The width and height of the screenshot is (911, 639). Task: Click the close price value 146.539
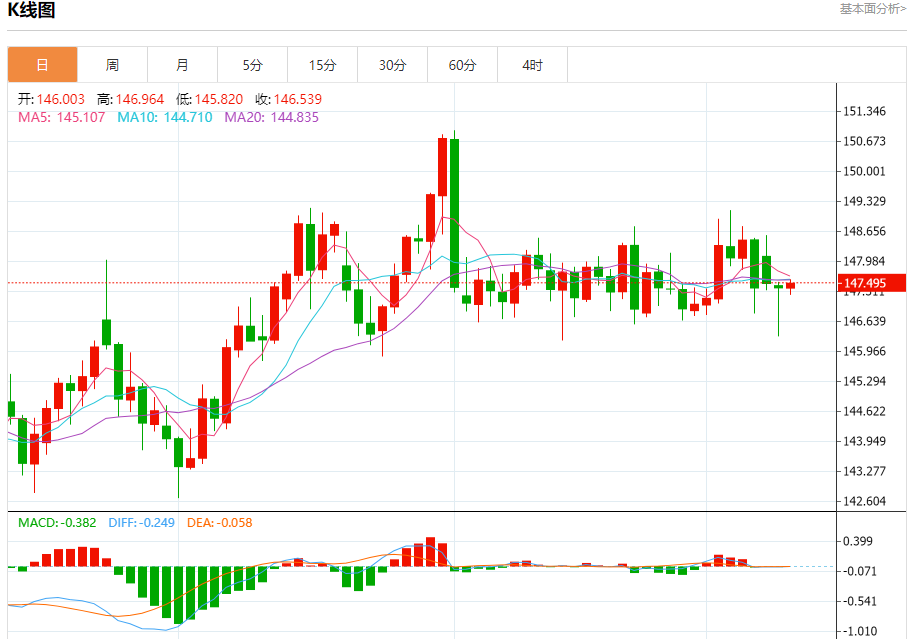tap(297, 99)
